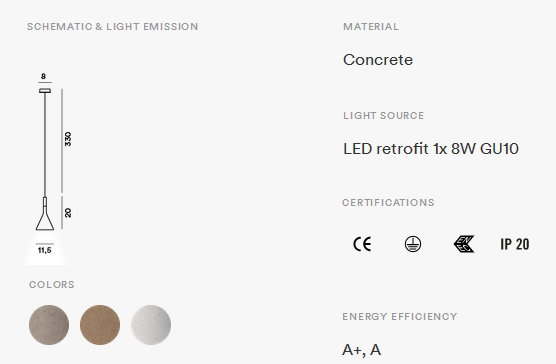Click the lamp cone shade in schematic

coord(45,218)
